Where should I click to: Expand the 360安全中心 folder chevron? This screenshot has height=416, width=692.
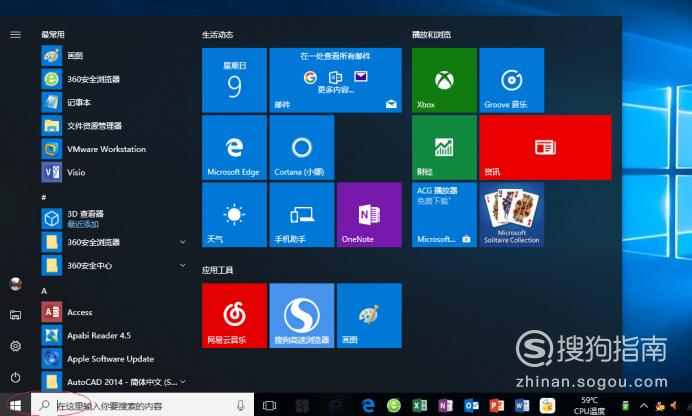coord(182,265)
